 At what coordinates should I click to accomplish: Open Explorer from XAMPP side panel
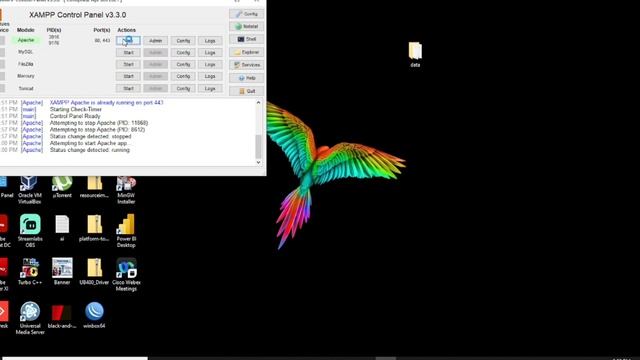click(247, 52)
